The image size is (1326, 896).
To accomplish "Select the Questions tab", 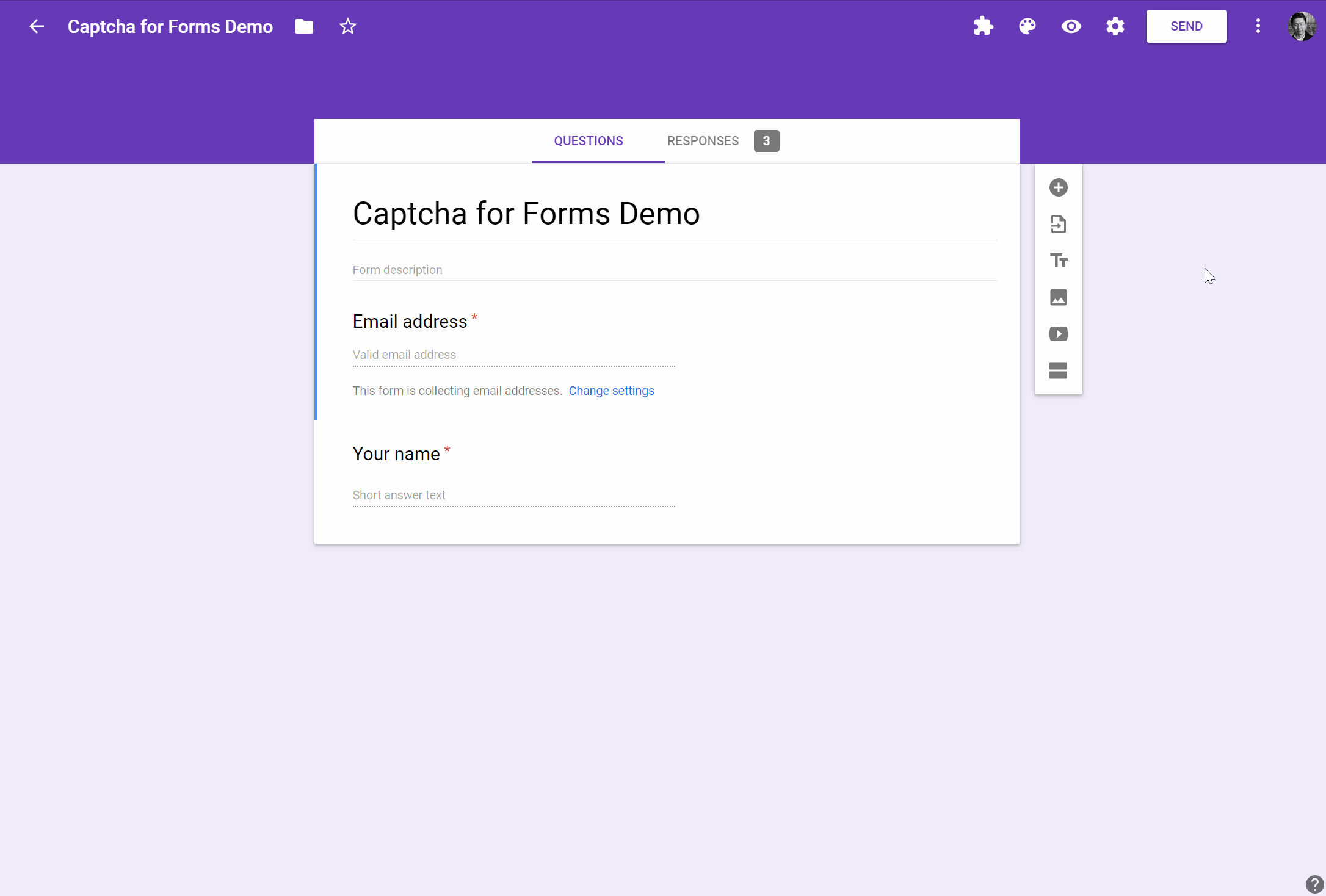I will coord(589,141).
